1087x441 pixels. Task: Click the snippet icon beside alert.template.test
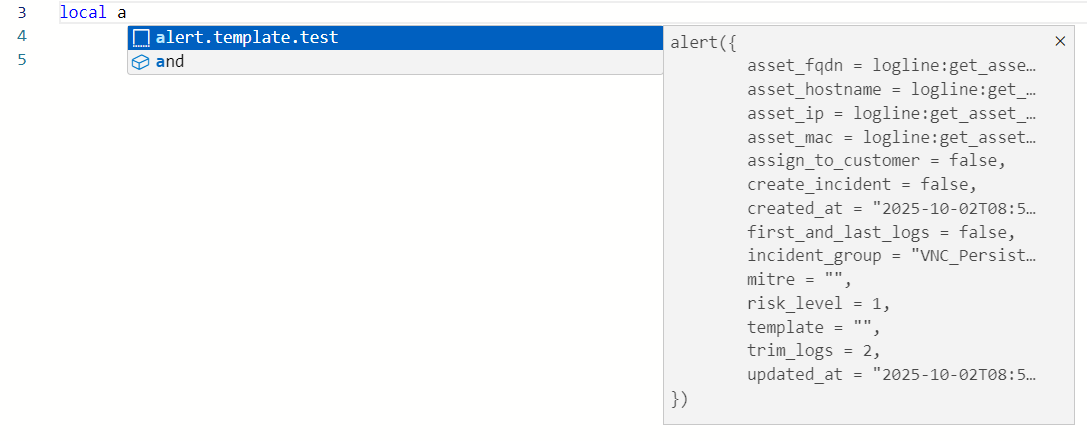tap(141, 38)
